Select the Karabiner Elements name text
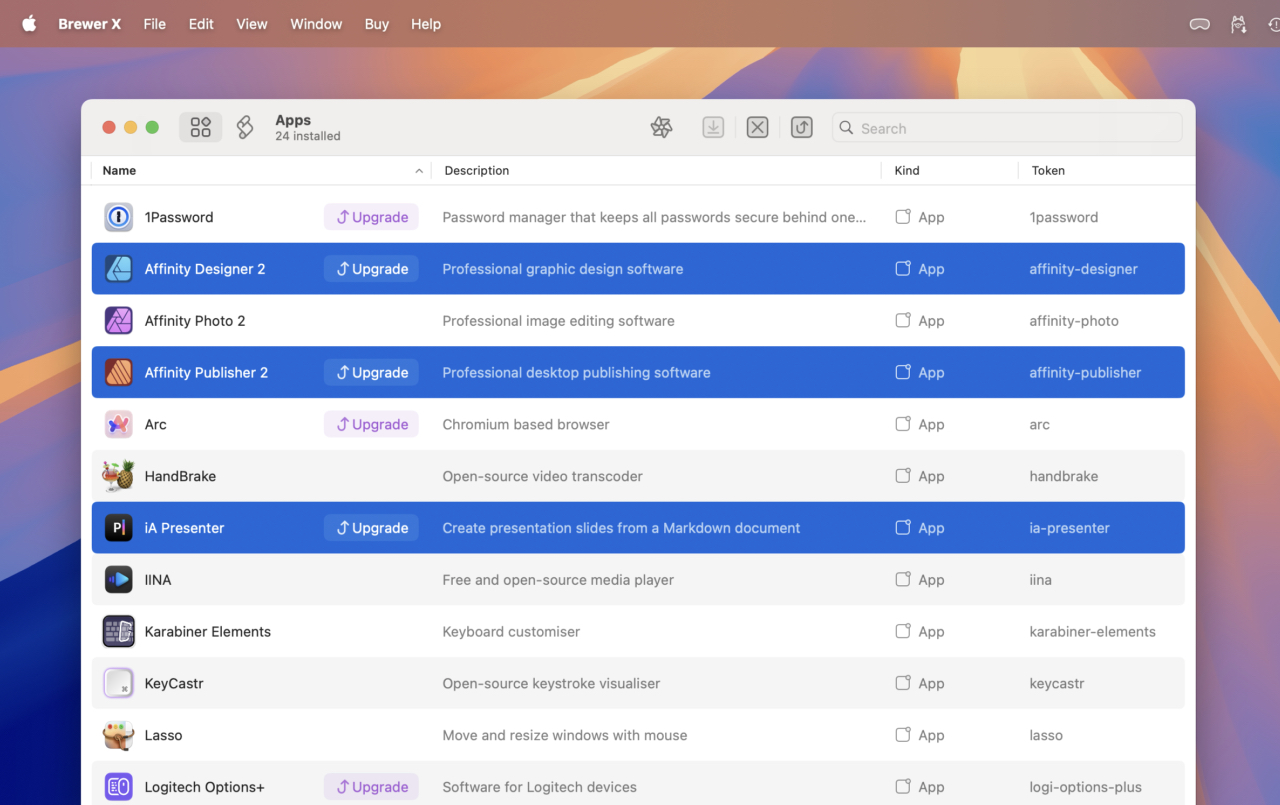1280x805 pixels. tap(208, 632)
